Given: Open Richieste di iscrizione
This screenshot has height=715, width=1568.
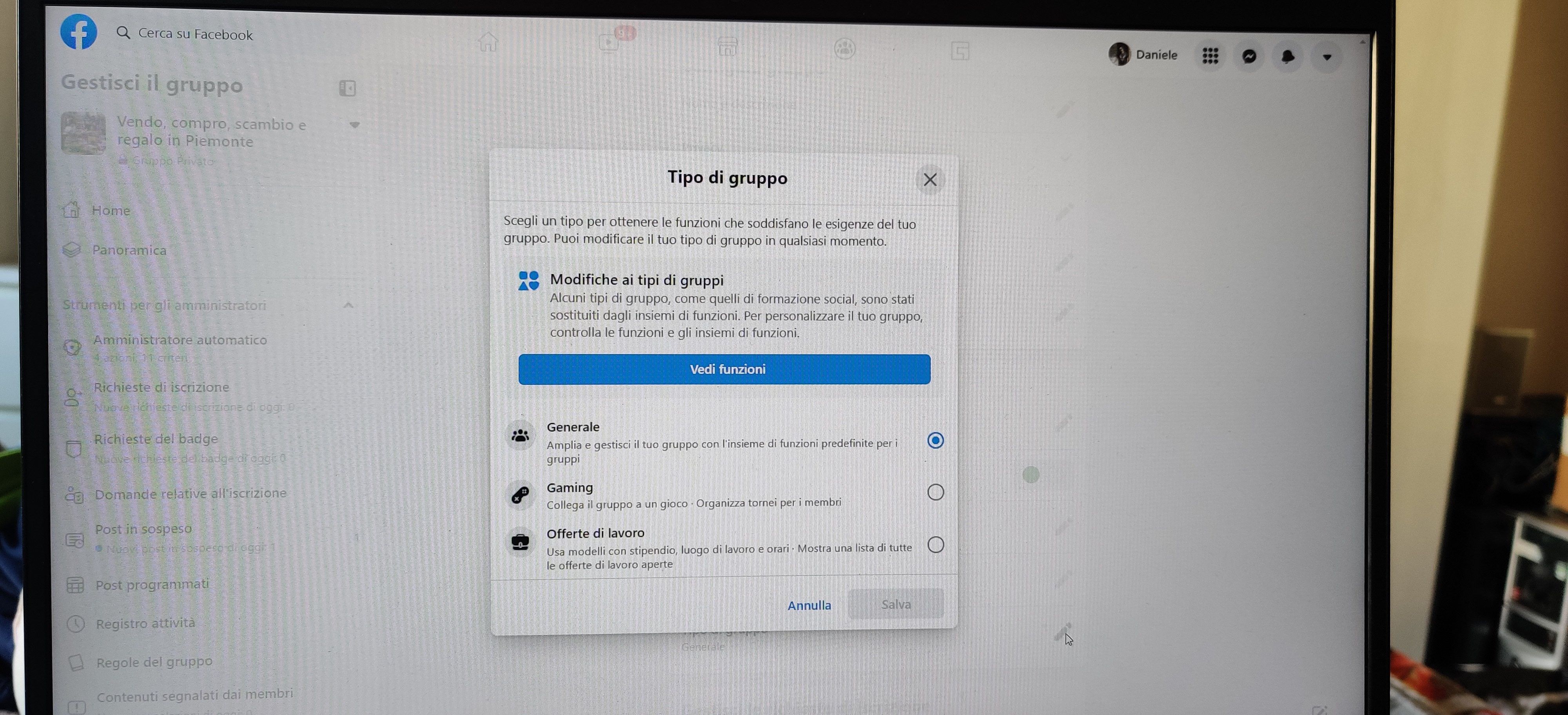Looking at the screenshot, I should [161, 387].
